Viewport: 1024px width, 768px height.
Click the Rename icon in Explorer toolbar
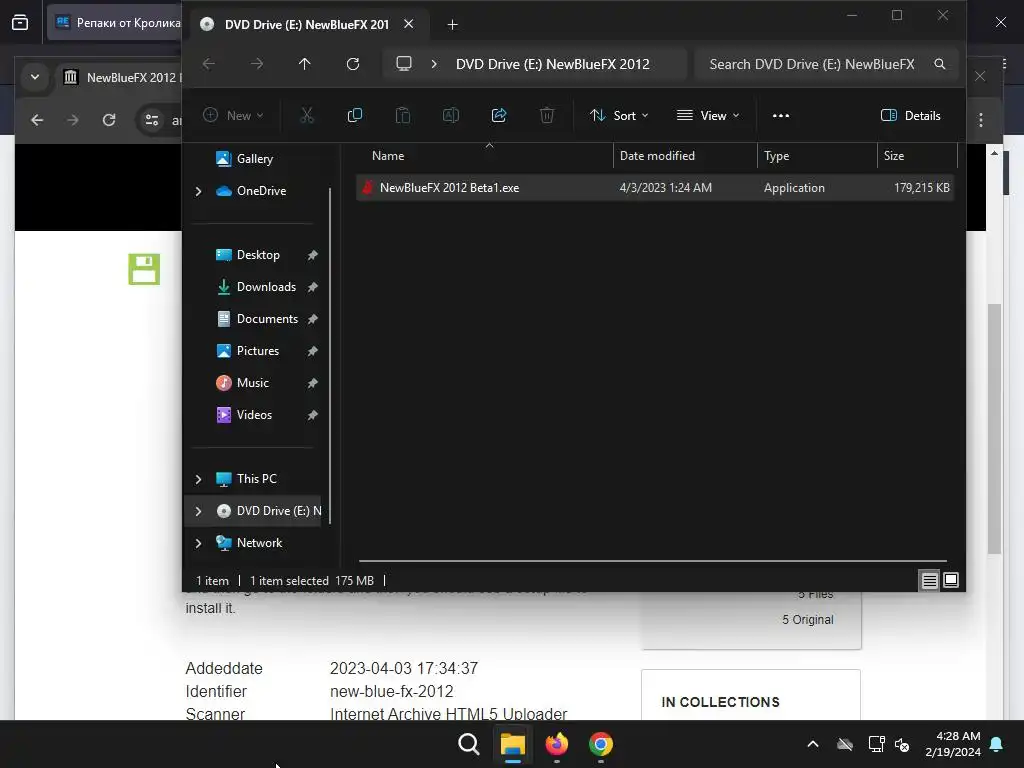tap(451, 116)
